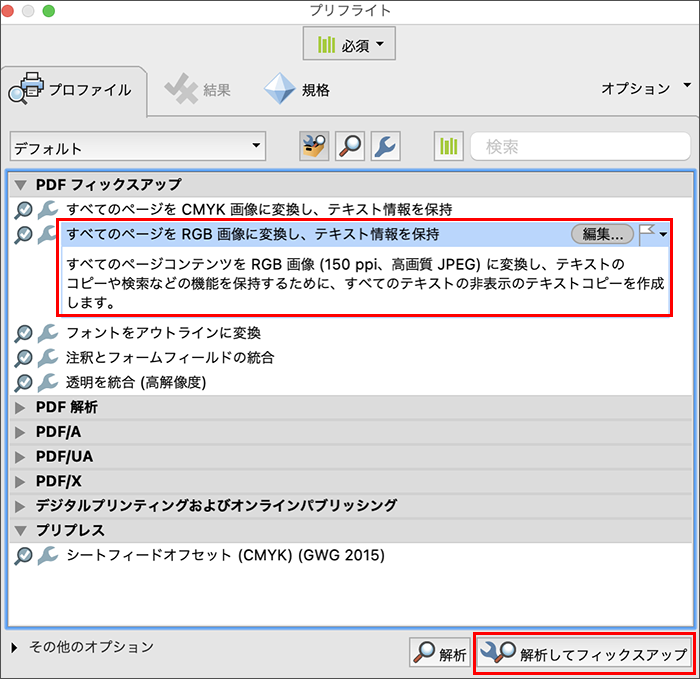Open the オプション menu

[645, 88]
